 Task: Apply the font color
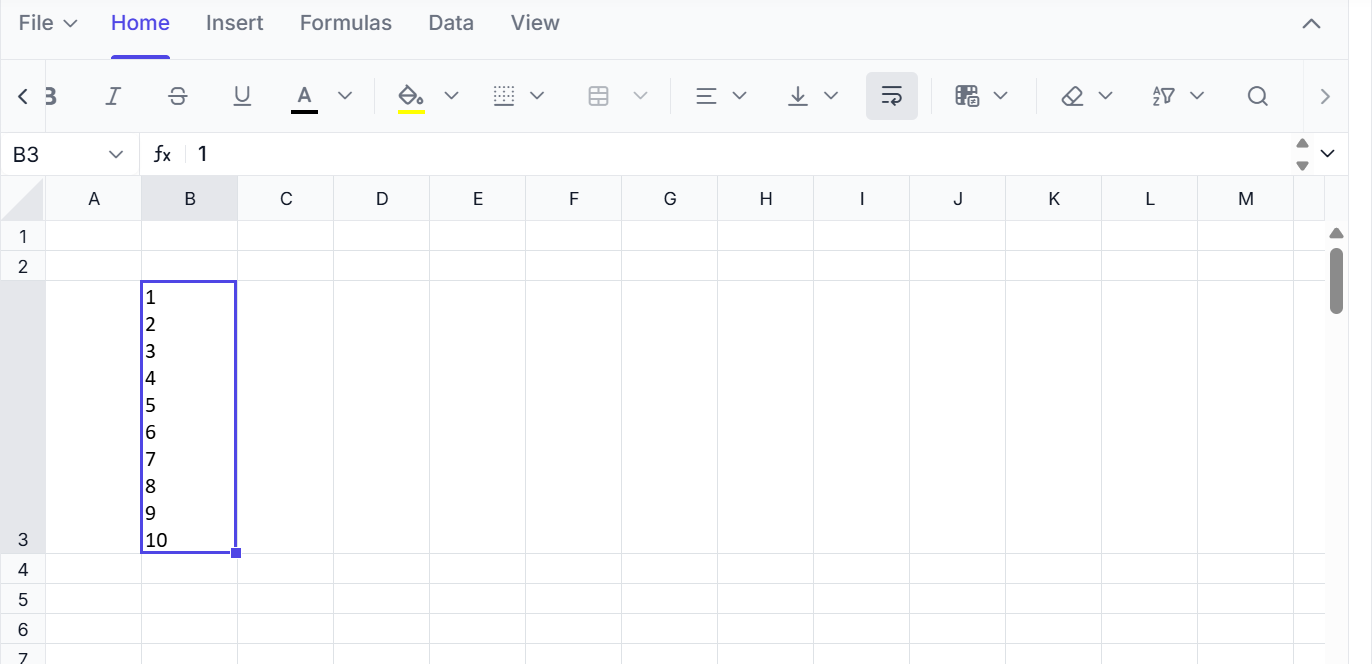click(x=304, y=96)
